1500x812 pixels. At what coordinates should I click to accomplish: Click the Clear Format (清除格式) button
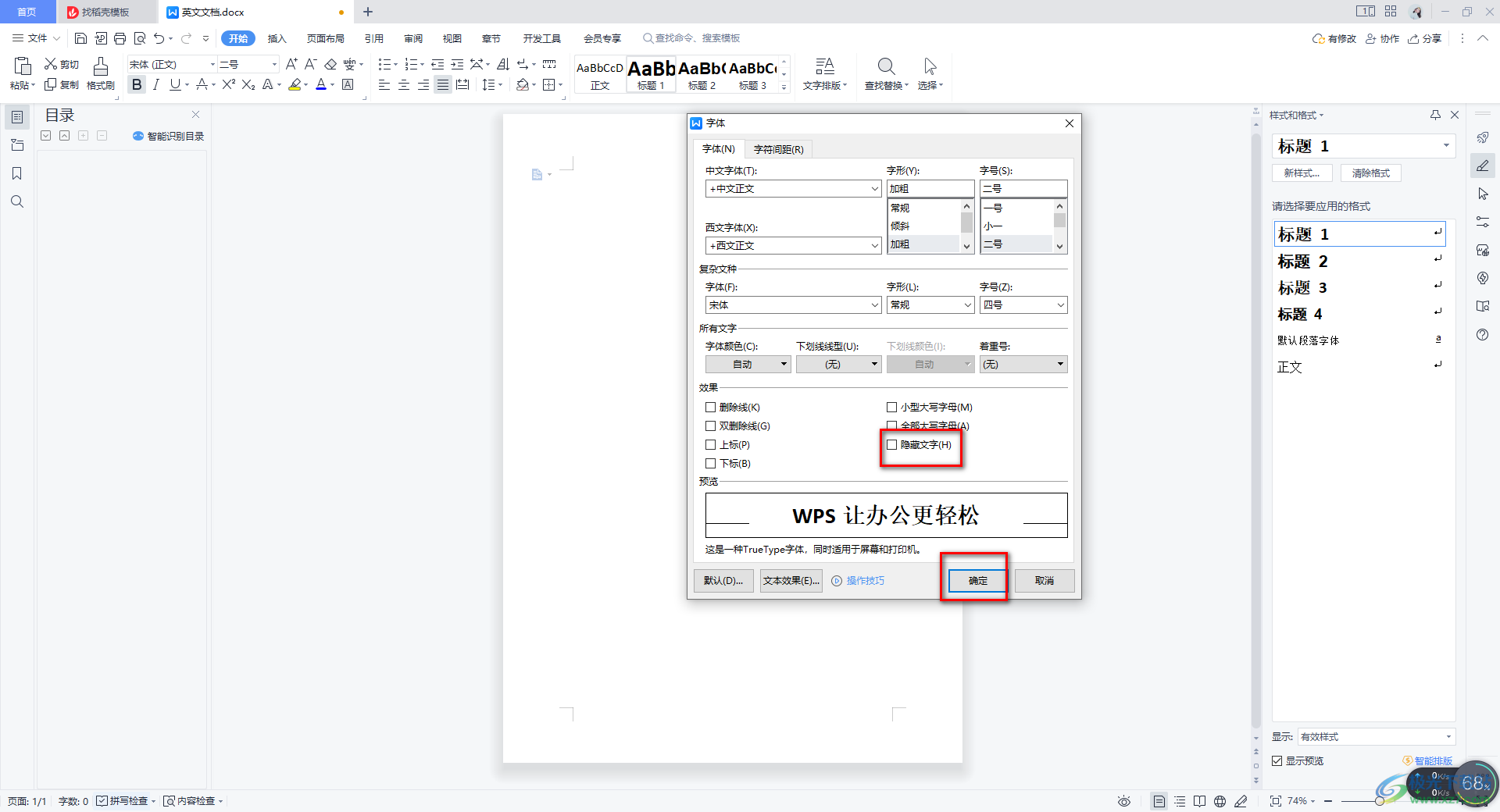click(x=1371, y=173)
